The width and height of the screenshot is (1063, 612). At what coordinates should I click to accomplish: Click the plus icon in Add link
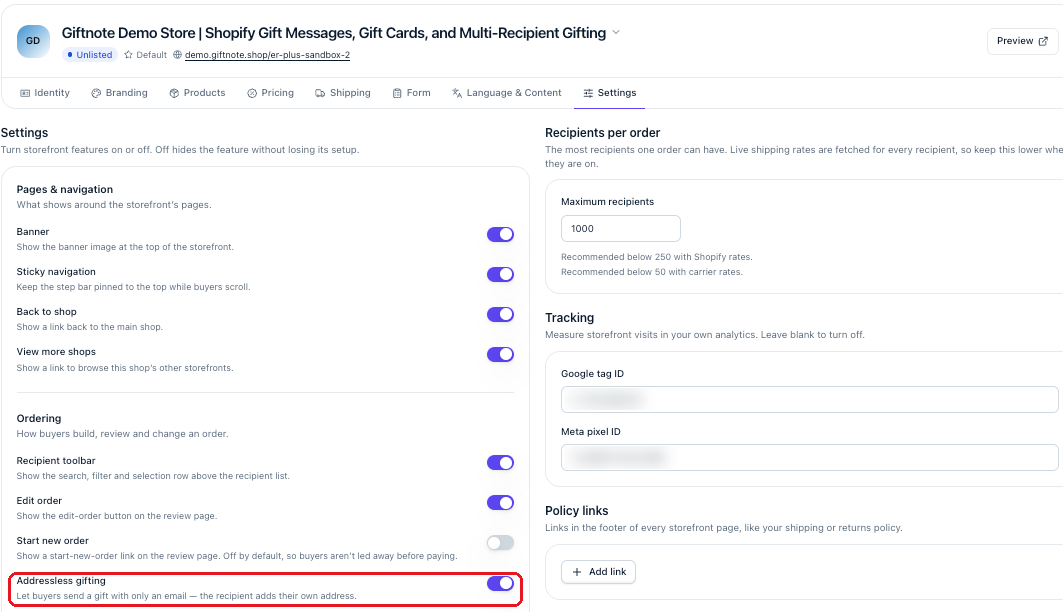pos(577,572)
